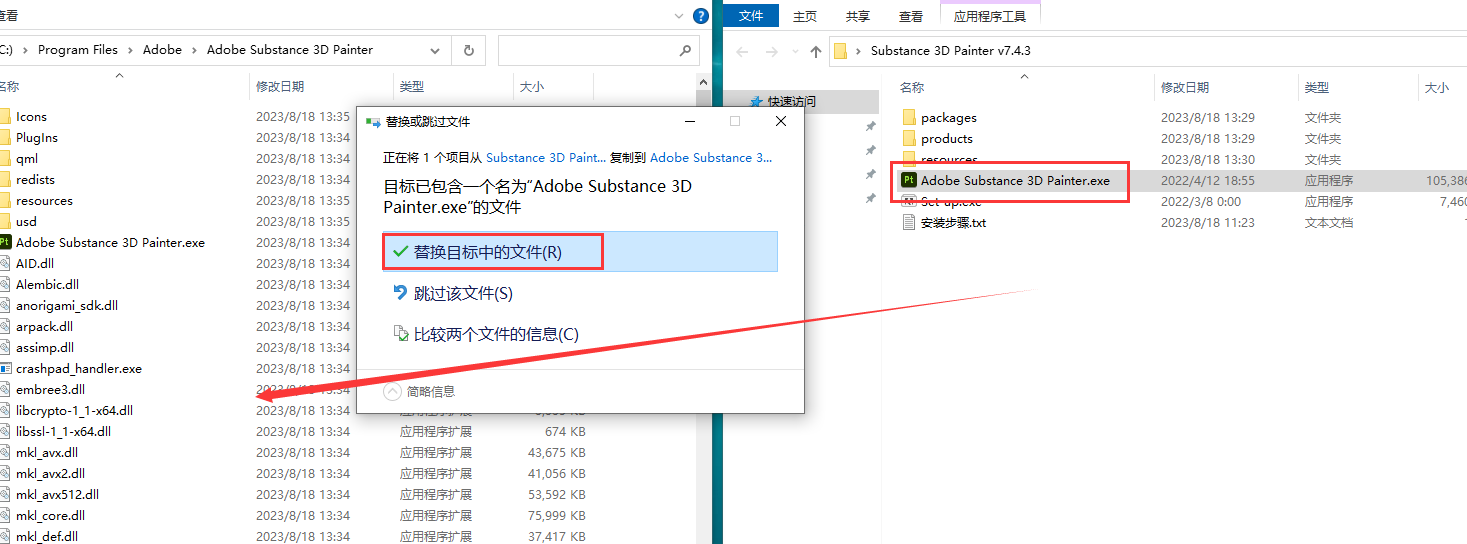1467x544 pixels.
Task: Select the redists folder
Action: (x=35, y=180)
